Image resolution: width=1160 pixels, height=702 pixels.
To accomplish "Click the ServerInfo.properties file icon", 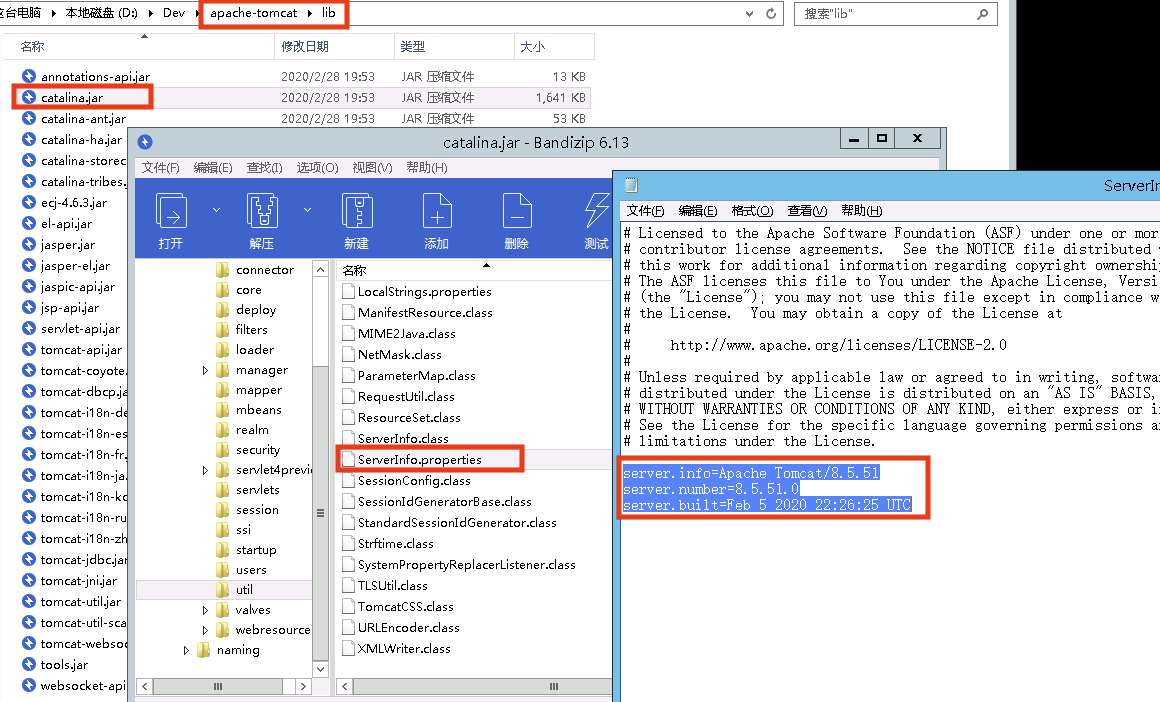I will point(348,459).
